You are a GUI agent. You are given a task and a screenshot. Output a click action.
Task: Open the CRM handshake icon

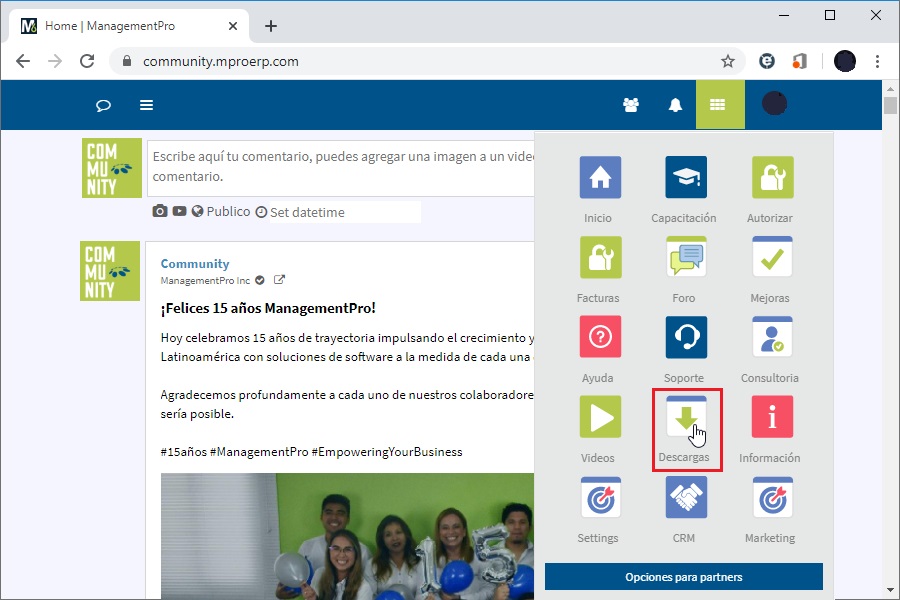pyautogui.click(x=685, y=497)
